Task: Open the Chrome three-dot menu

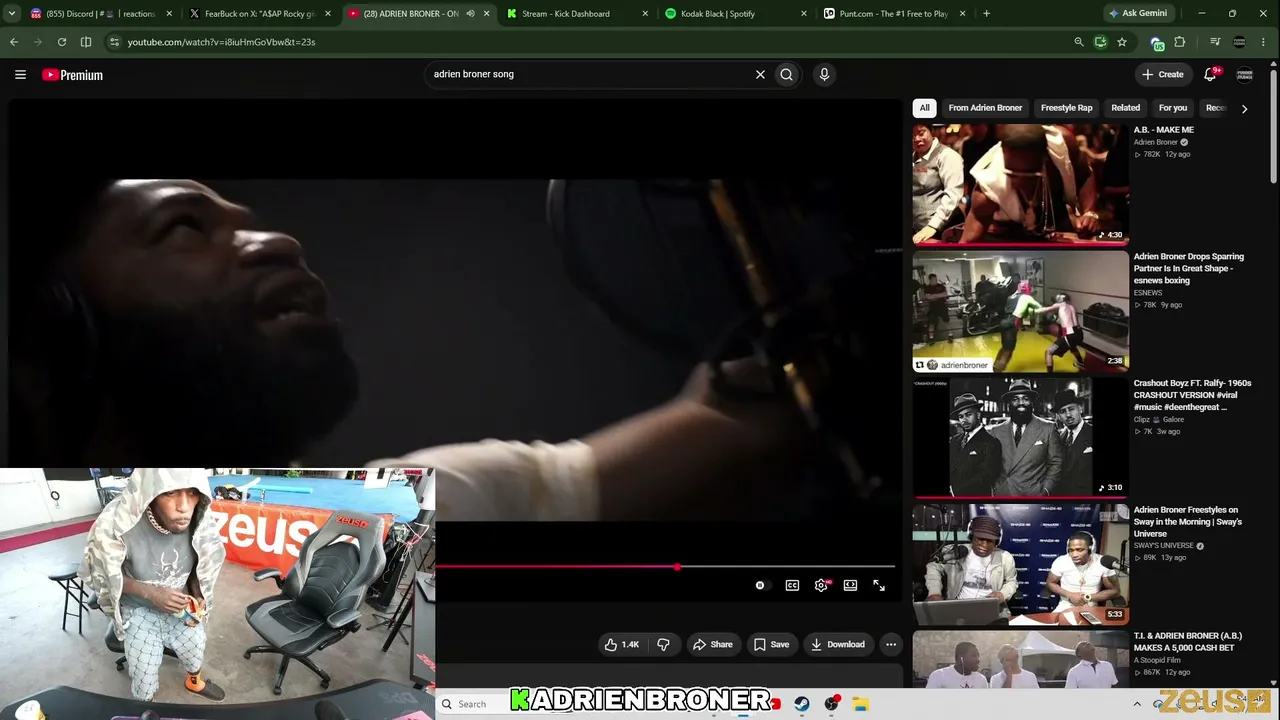Action: point(1265,42)
